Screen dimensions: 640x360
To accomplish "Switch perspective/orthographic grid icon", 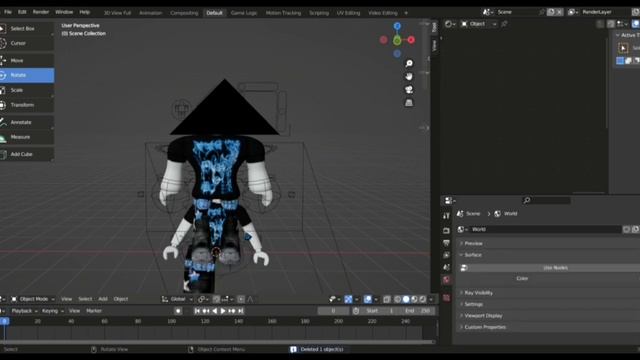I will (x=409, y=102).
